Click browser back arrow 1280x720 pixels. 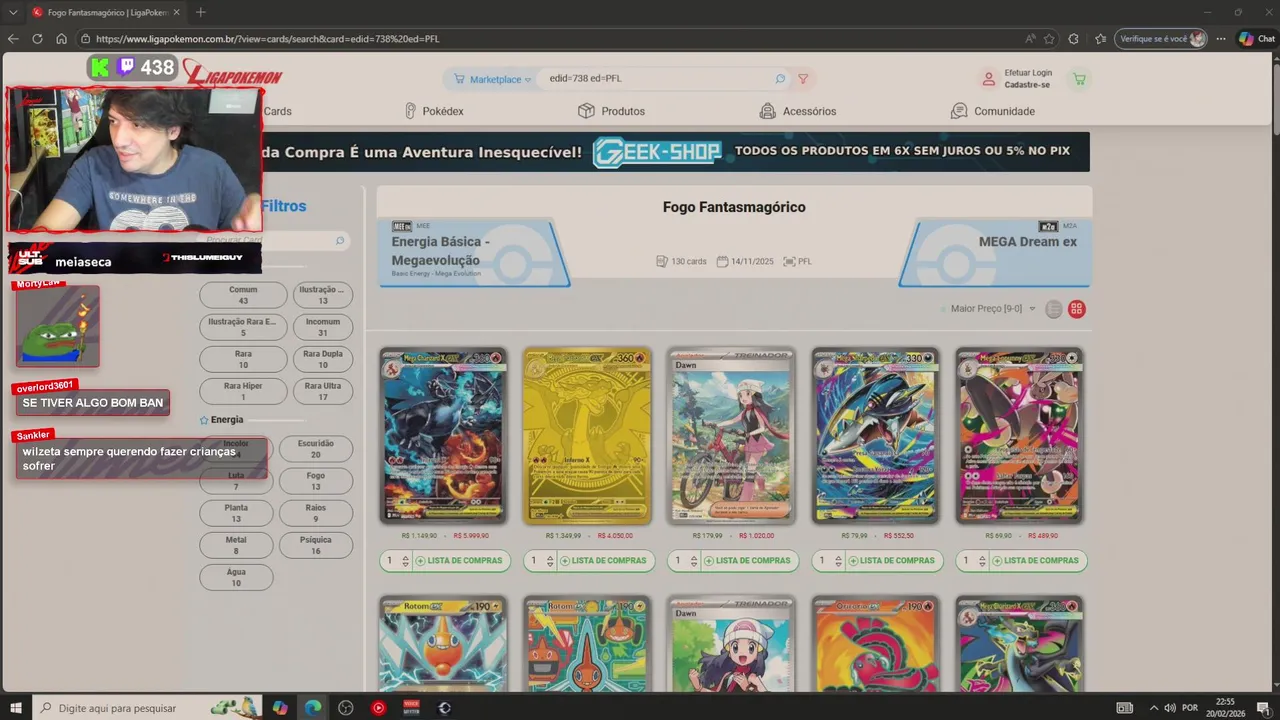pyautogui.click(x=13, y=39)
